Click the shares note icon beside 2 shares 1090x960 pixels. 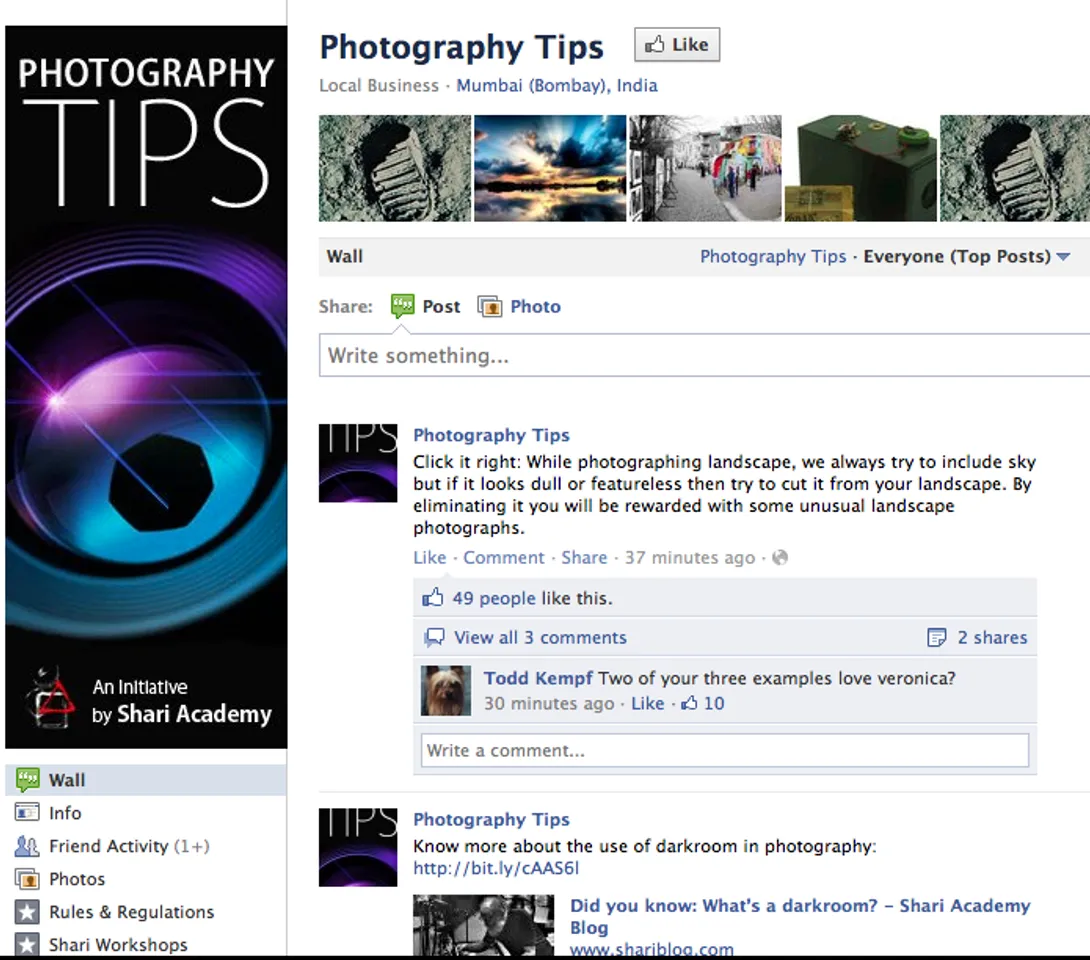937,637
